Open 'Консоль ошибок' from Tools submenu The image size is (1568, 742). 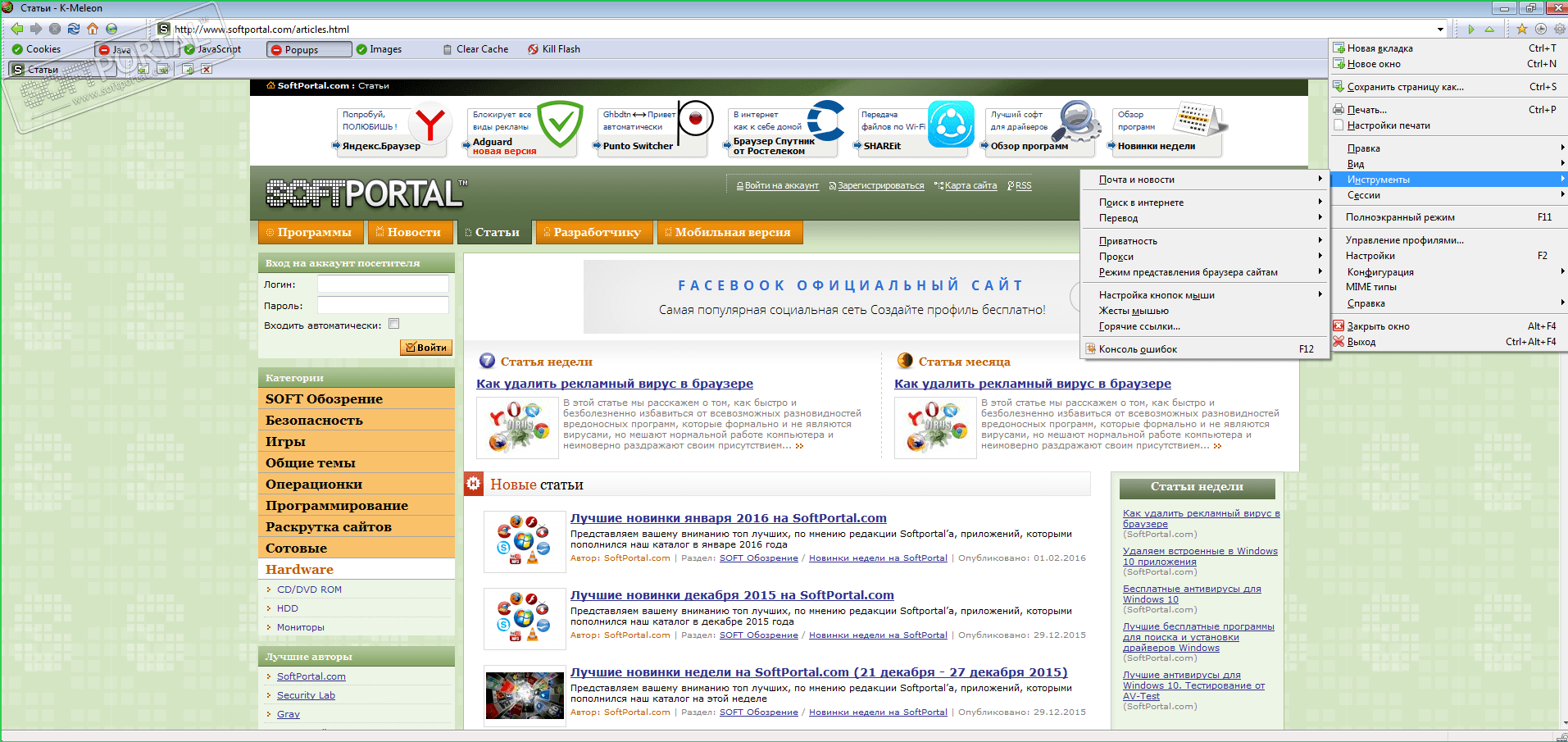click(x=1204, y=349)
